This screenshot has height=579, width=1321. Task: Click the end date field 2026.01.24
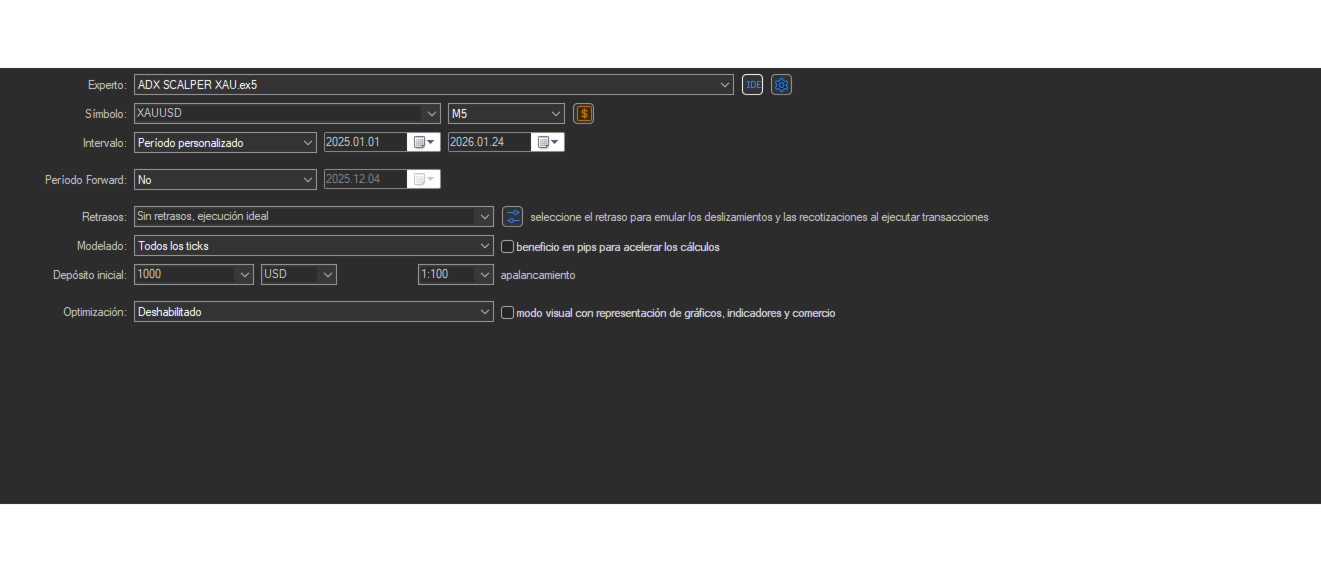pyautogui.click(x=490, y=142)
